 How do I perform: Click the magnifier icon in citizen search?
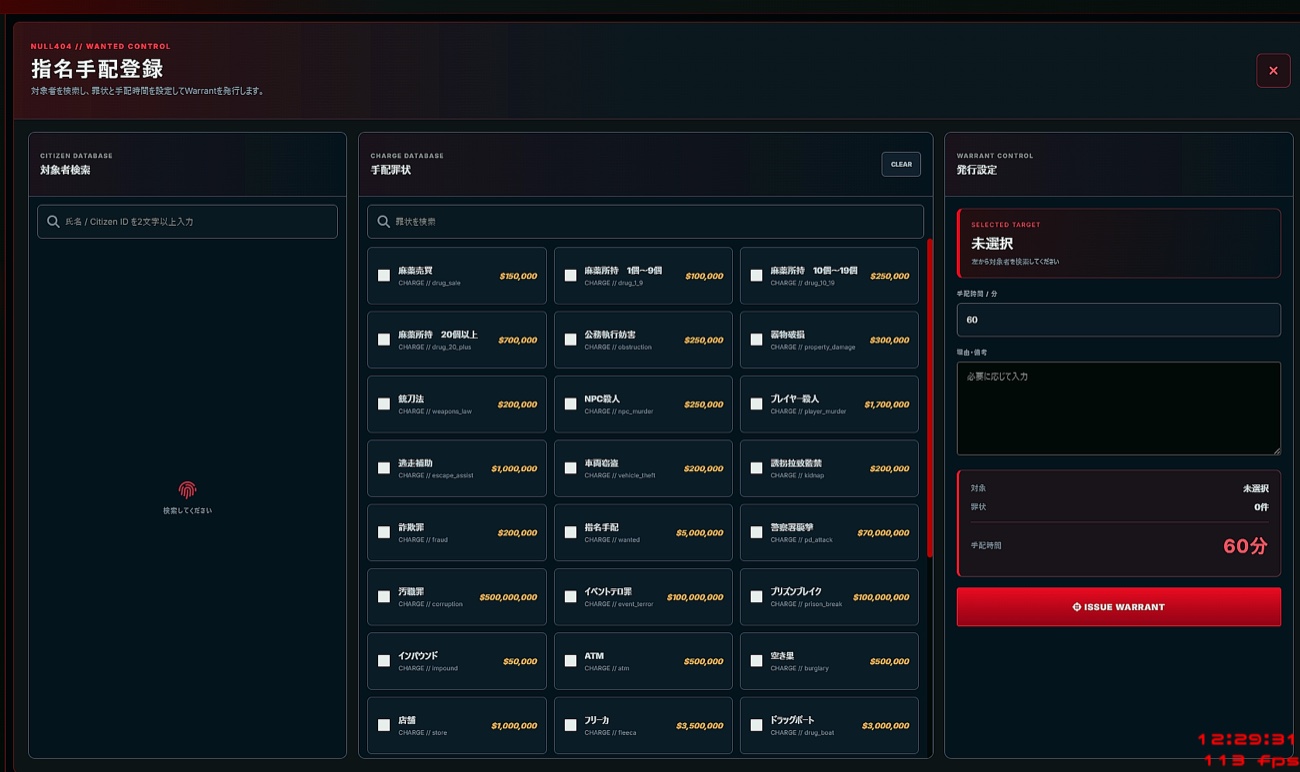click(x=54, y=221)
